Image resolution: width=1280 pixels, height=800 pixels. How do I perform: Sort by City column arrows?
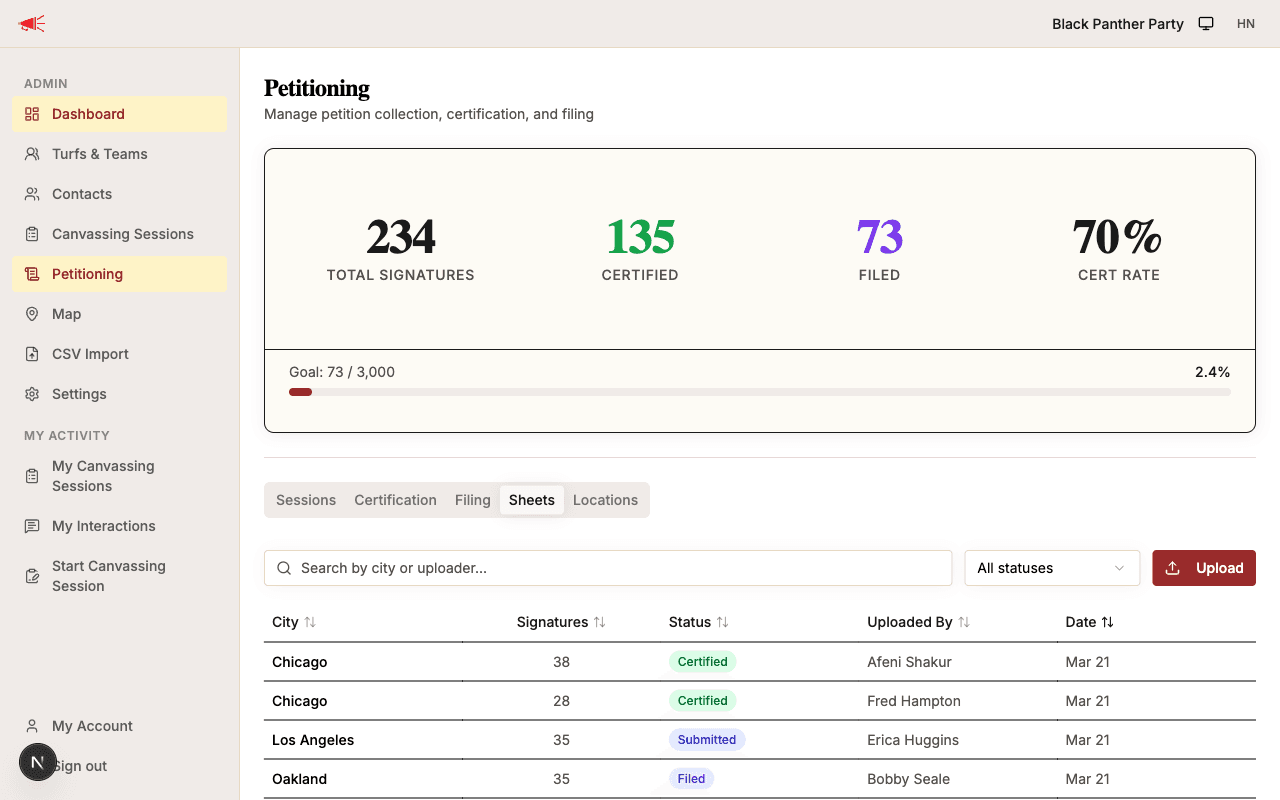[310, 622]
